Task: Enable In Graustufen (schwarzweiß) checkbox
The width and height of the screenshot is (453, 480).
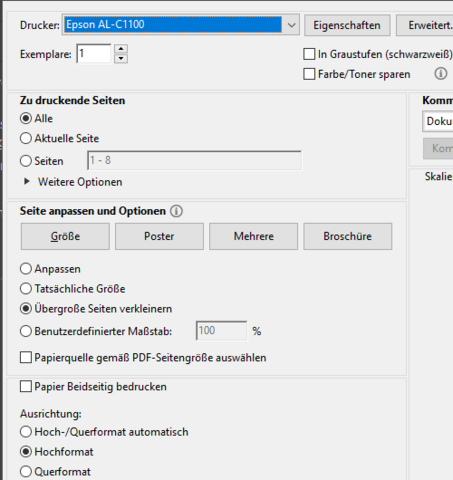Action: coord(309,54)
